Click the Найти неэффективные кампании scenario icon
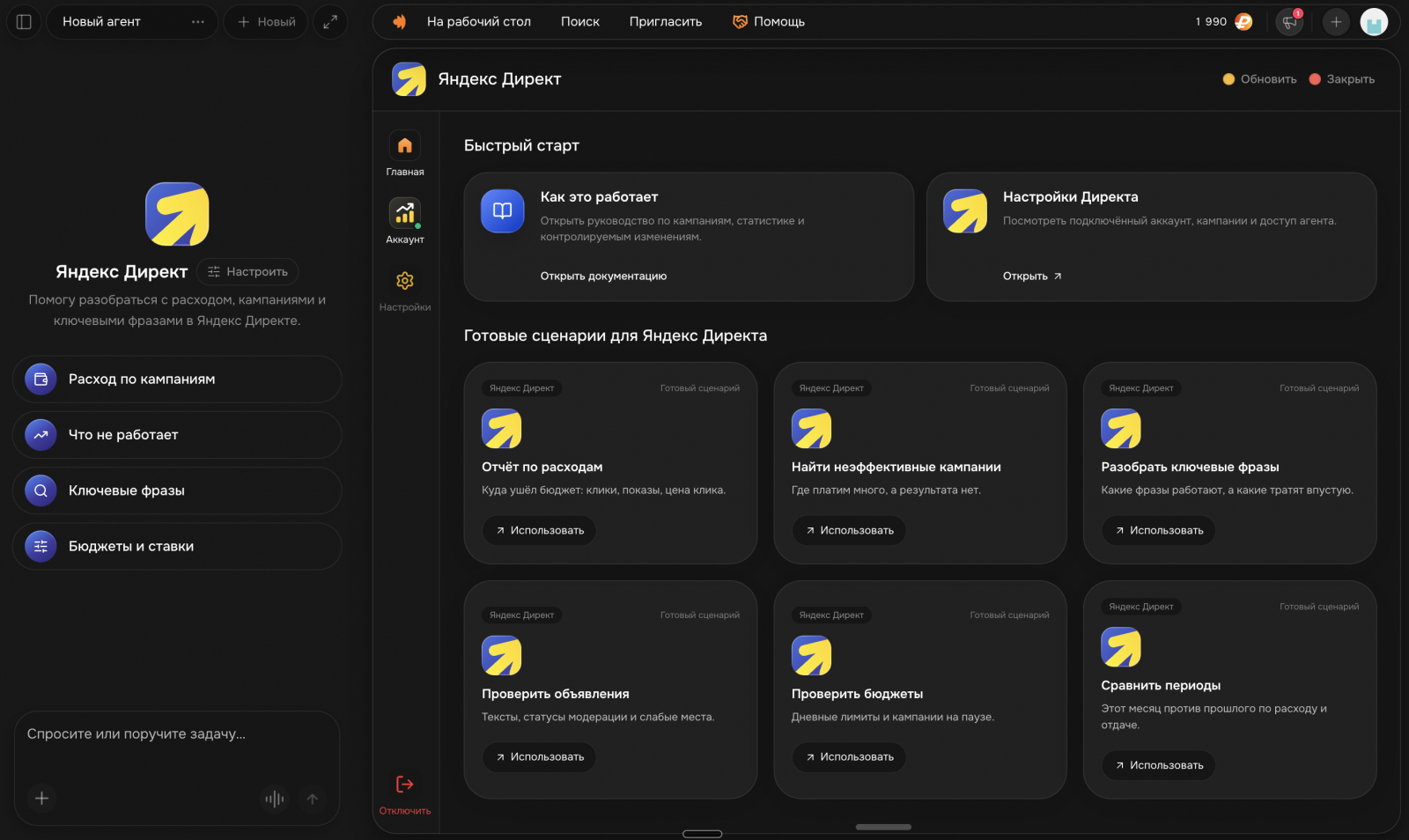Image resolution: width=1409 pixels, height=840 pixels. 812,429
